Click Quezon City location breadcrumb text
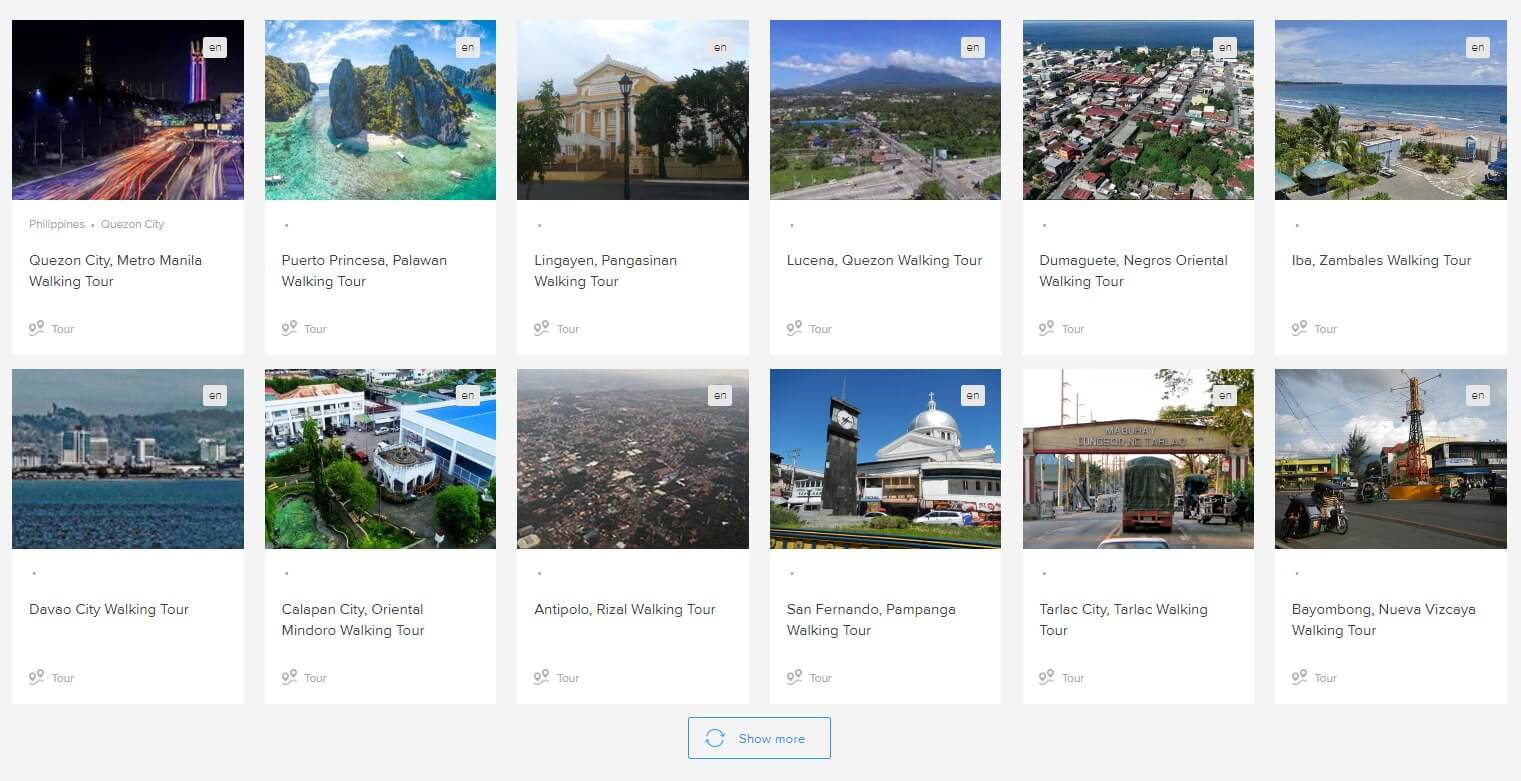 [x=132, y=224]
